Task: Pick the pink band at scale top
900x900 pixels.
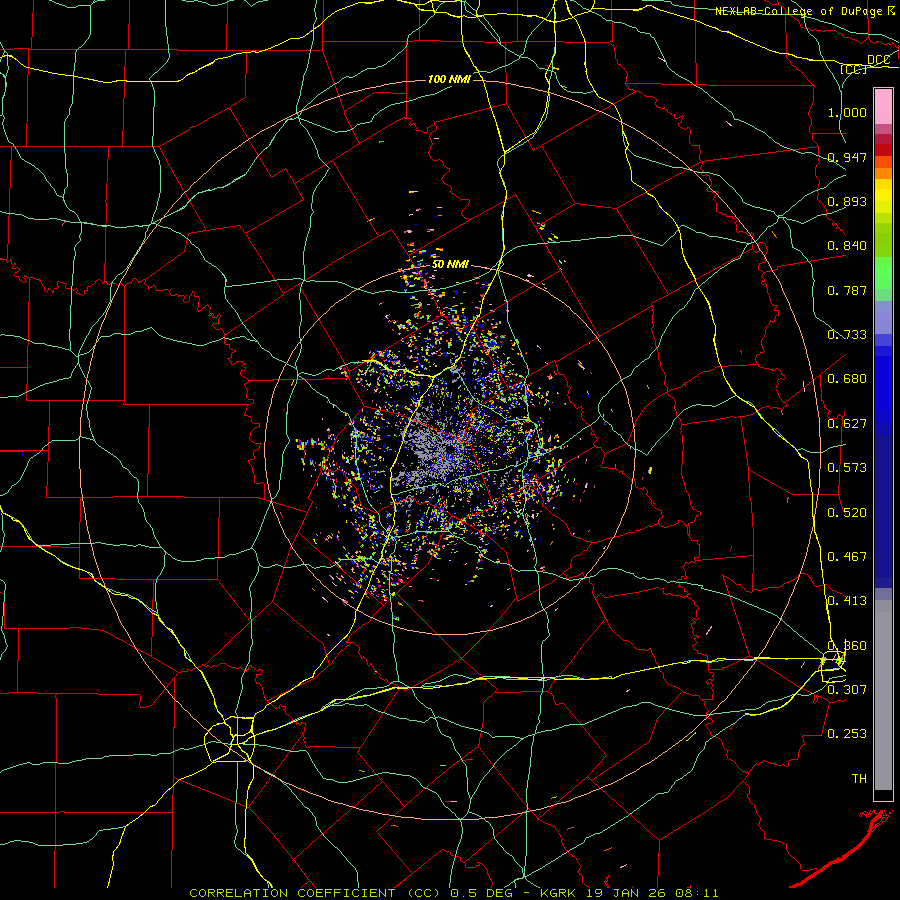Action: [883, 106]
